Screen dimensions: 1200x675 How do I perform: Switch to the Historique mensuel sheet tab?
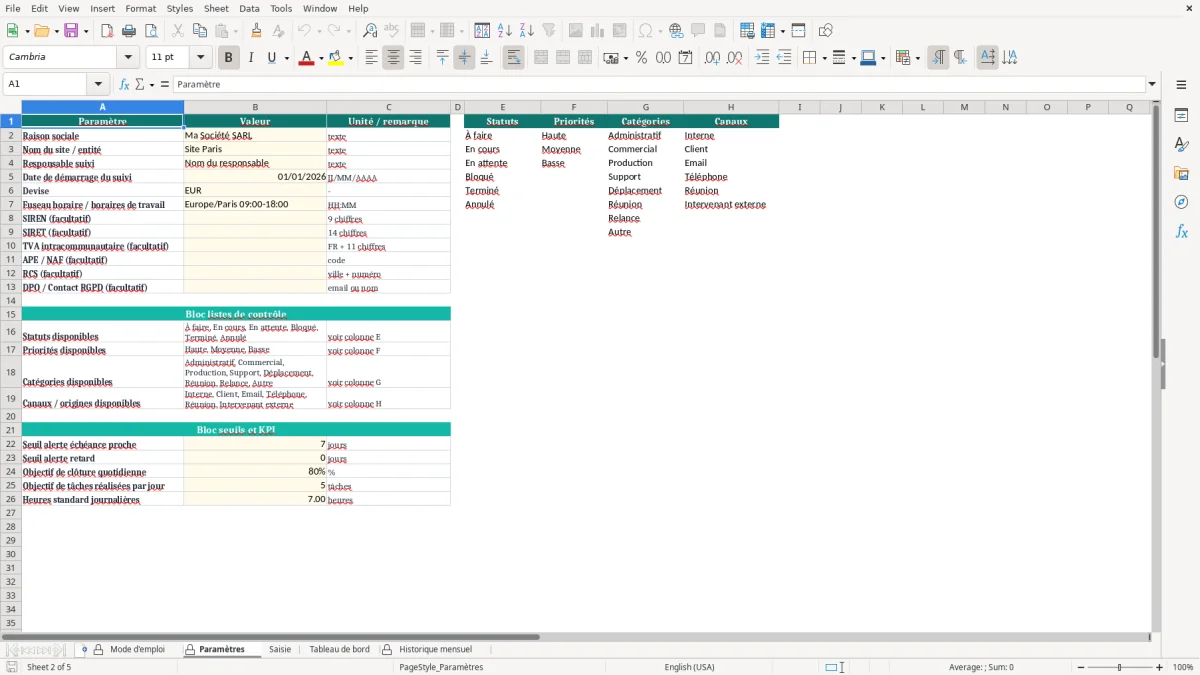(435, 649)
